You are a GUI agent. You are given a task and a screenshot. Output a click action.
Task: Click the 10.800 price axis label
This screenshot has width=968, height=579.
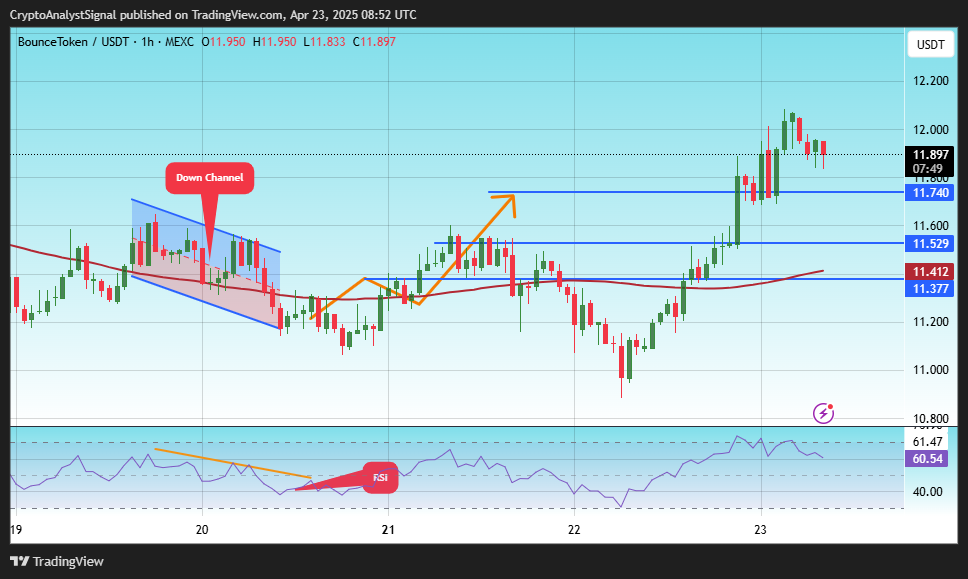930,419
